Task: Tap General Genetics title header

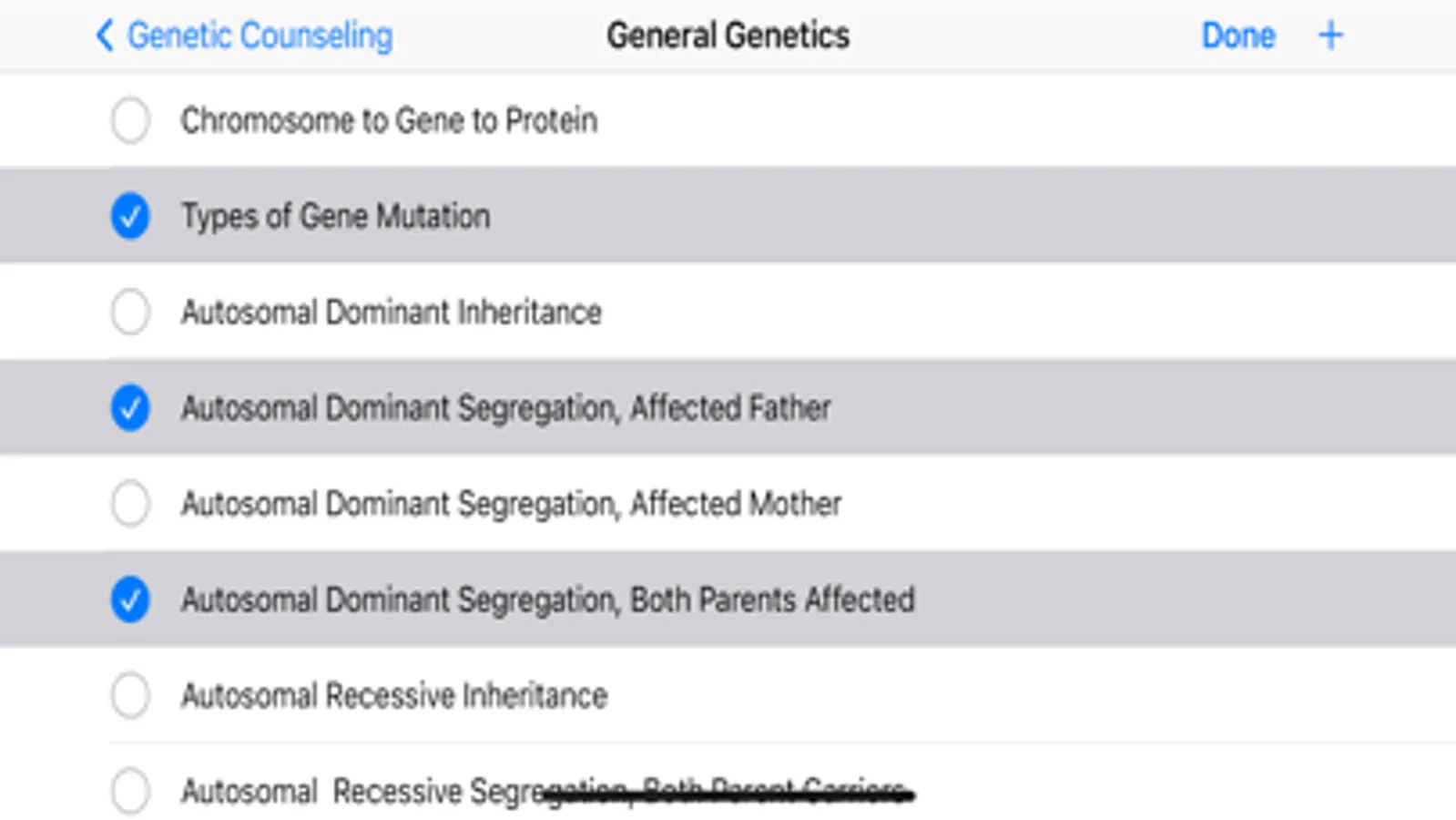Action: coord(728,36)
